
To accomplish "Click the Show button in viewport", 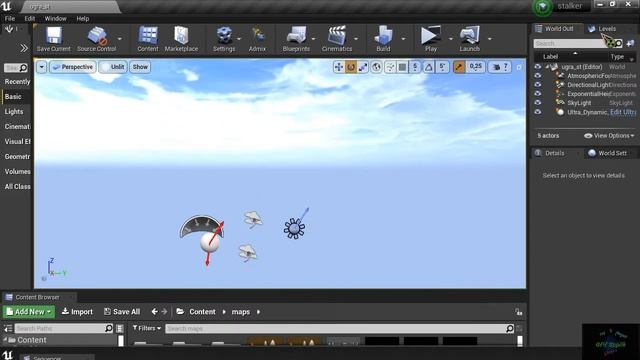I will click(140, 67).
